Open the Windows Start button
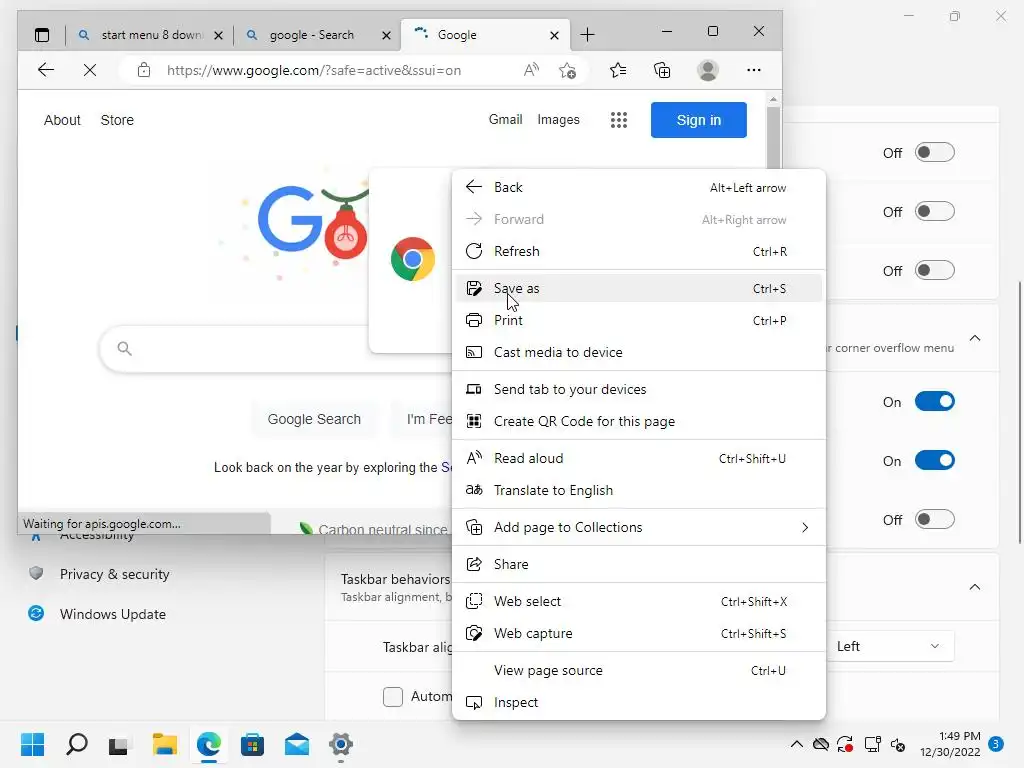The height and width of the screenshot is (768, 1024). [x=33, y=744]
